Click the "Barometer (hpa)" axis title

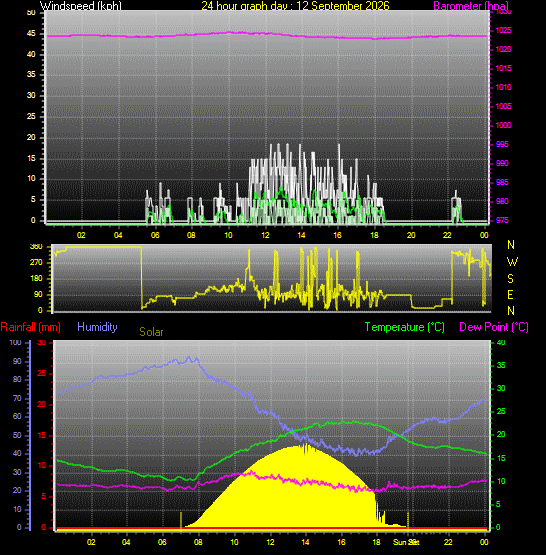(471, 6)
